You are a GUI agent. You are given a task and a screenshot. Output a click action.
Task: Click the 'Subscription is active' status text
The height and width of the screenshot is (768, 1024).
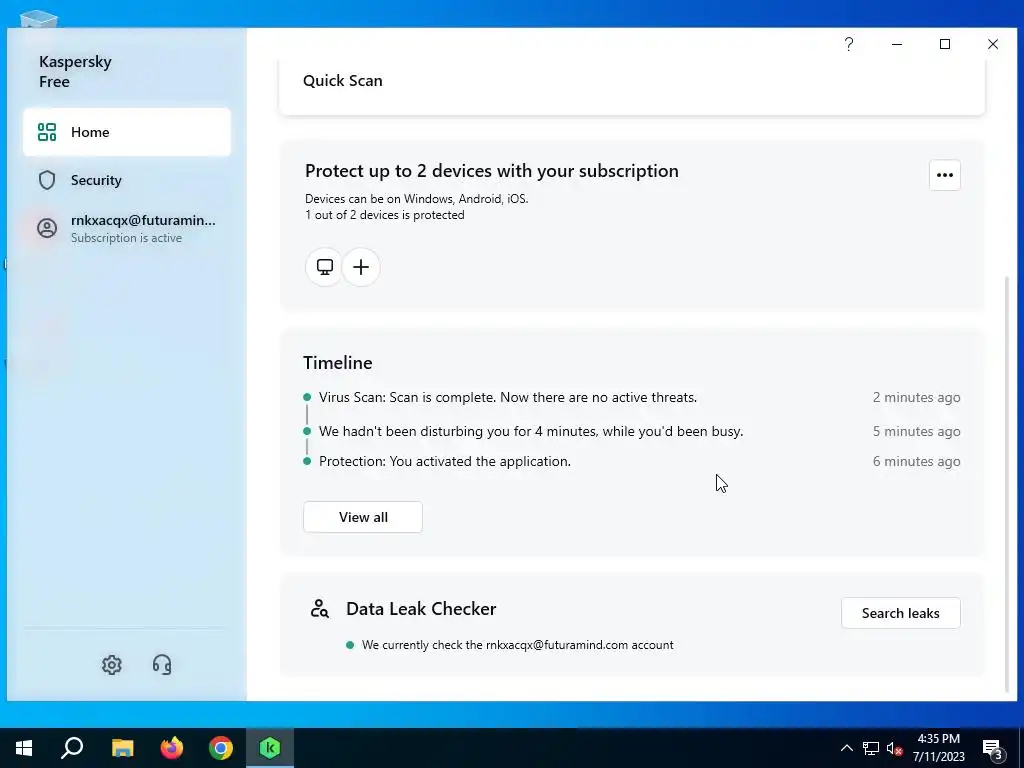coord(127,238)
